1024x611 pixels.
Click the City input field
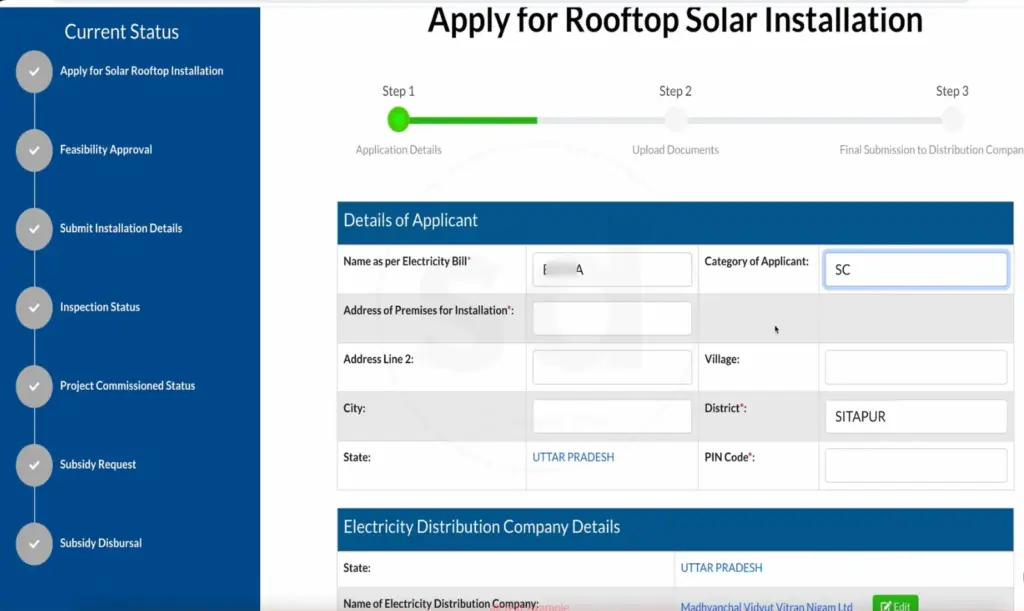(x=612, y=416)
